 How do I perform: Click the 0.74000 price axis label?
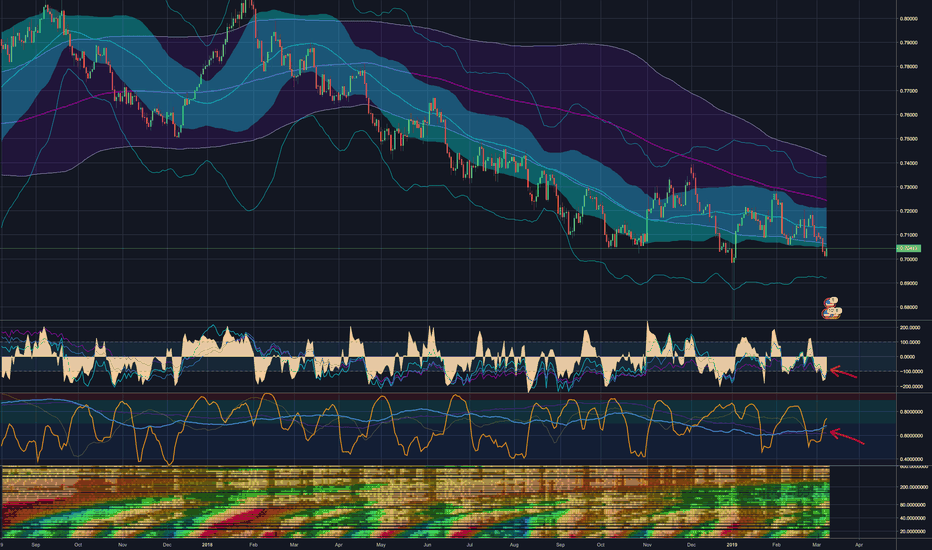coord(908,163)
